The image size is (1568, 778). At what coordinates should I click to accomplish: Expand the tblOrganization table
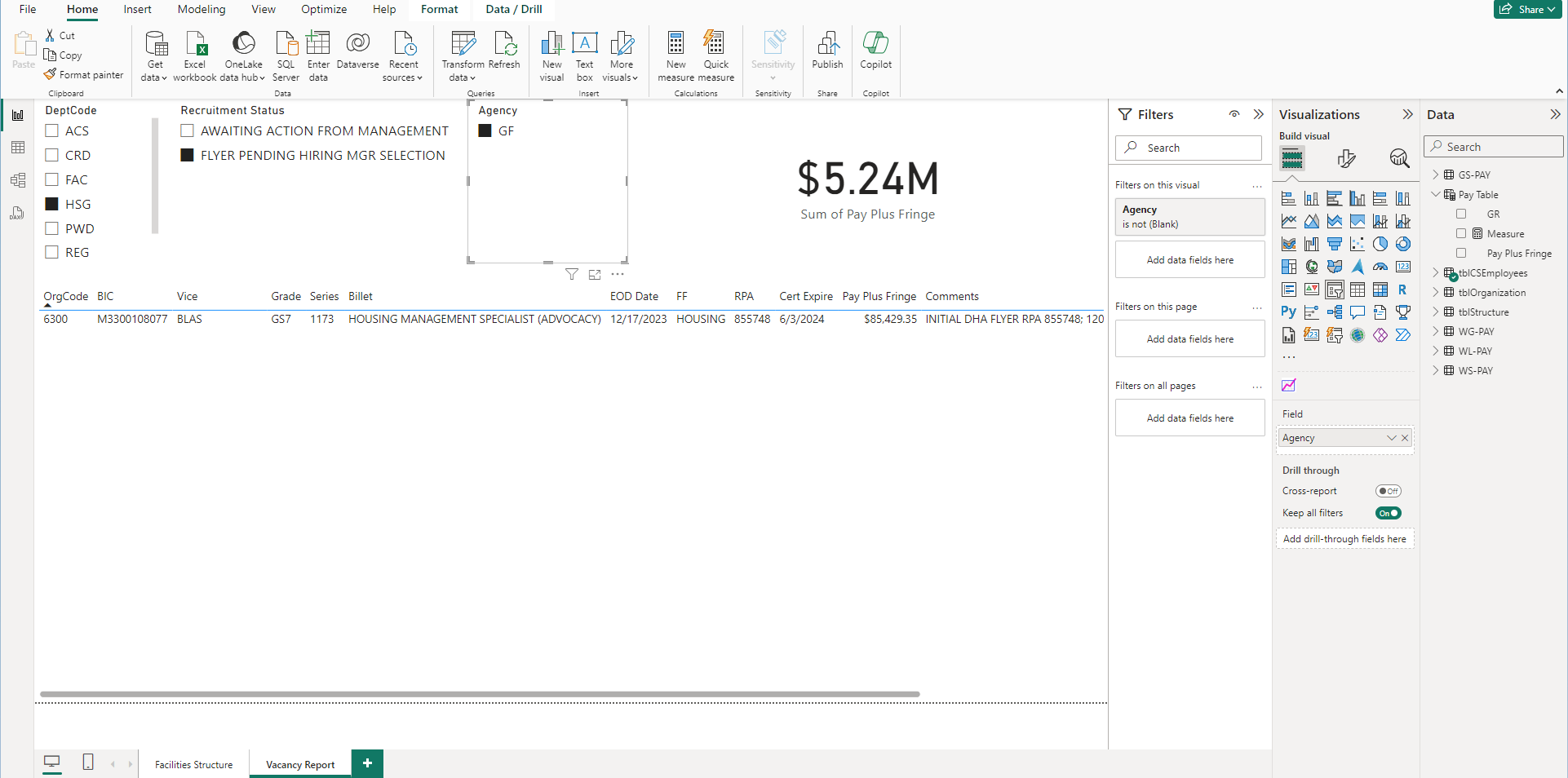(1436, 292)
